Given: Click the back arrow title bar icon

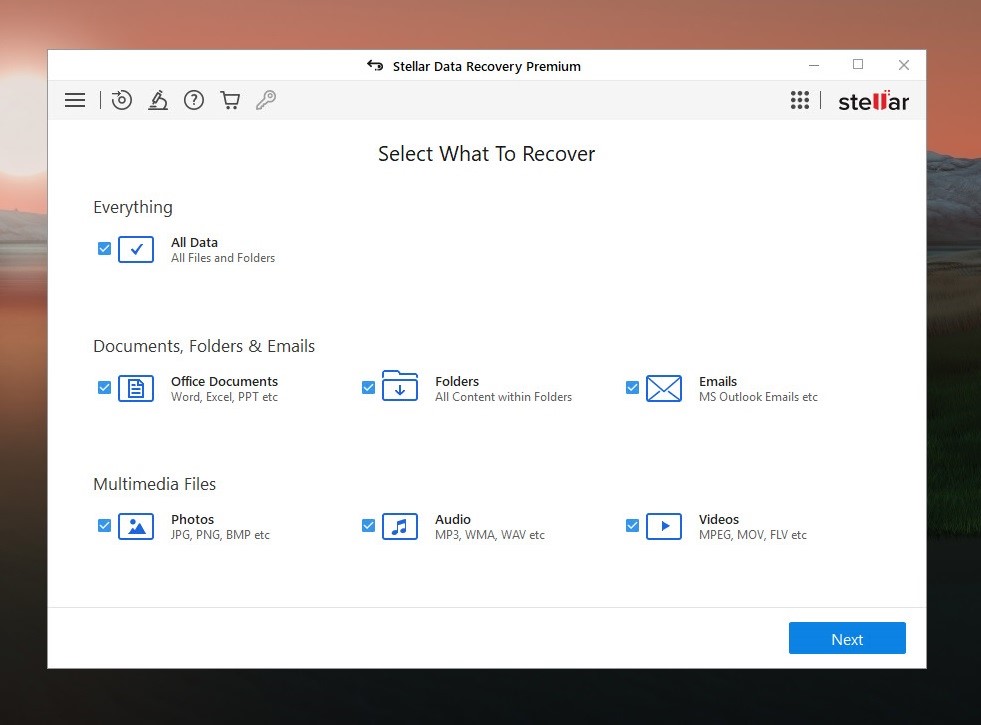Looking at the screenshot, I should click(375, 66).
